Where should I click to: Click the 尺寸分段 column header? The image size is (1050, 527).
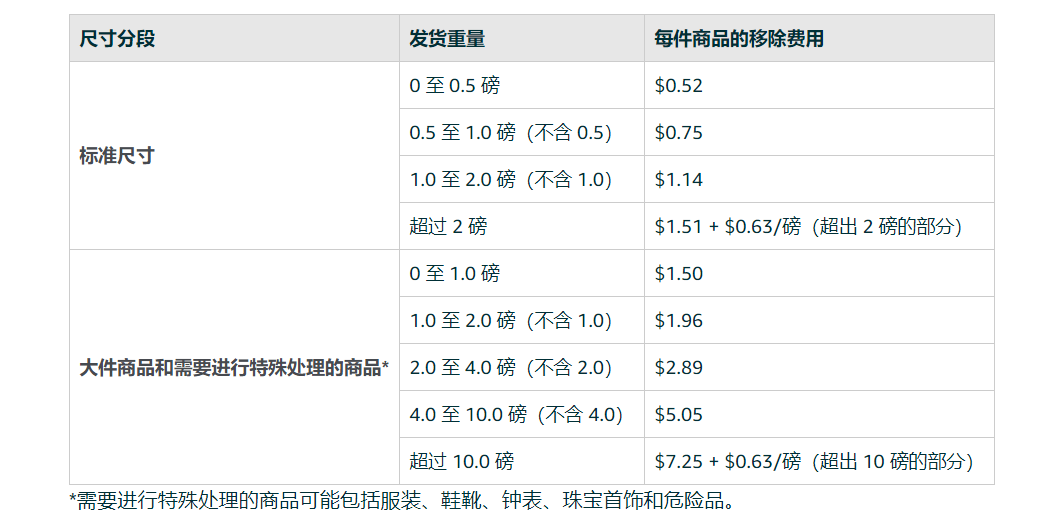pos(118,39)
